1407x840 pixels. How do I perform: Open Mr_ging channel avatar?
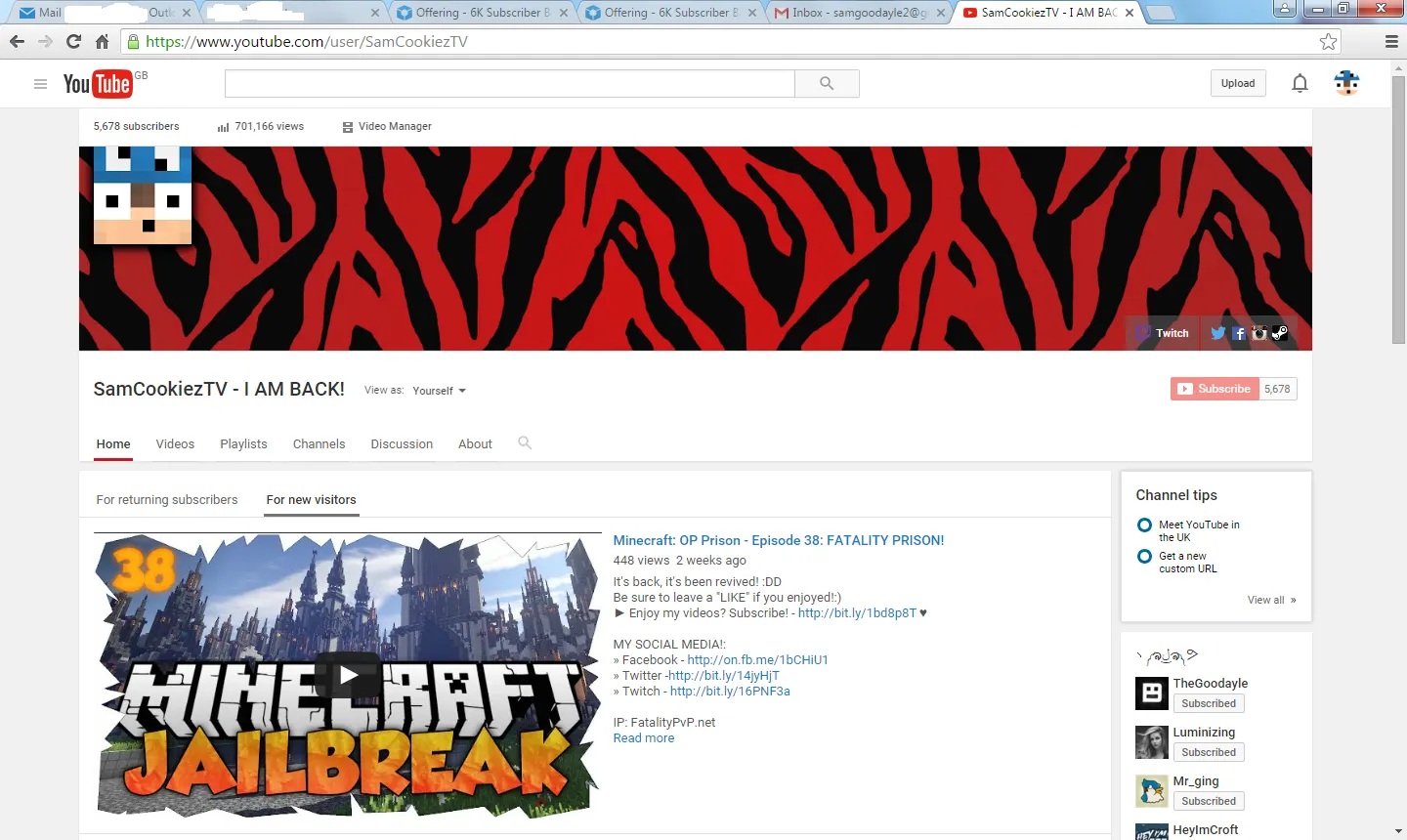[1152, 791]
